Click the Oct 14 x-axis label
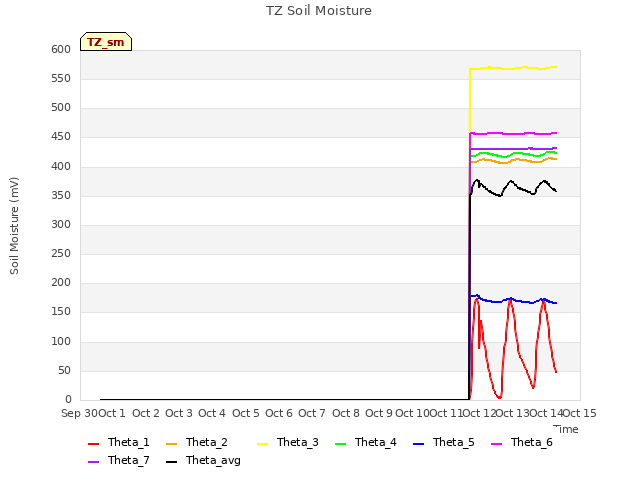This screenshot has width=640, height=480. coord(546,413)
